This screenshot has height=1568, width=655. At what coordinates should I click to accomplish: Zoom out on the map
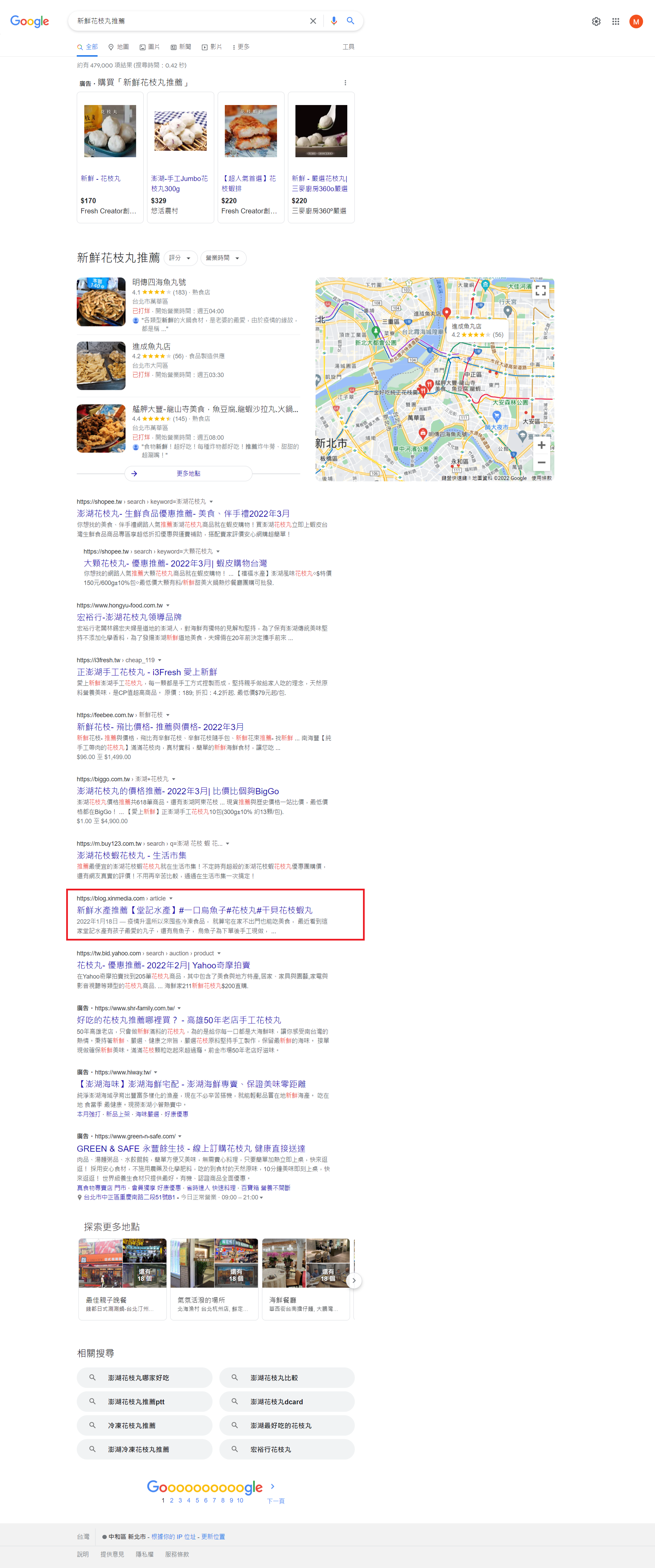pyautogui.click(x=541, y=463)
